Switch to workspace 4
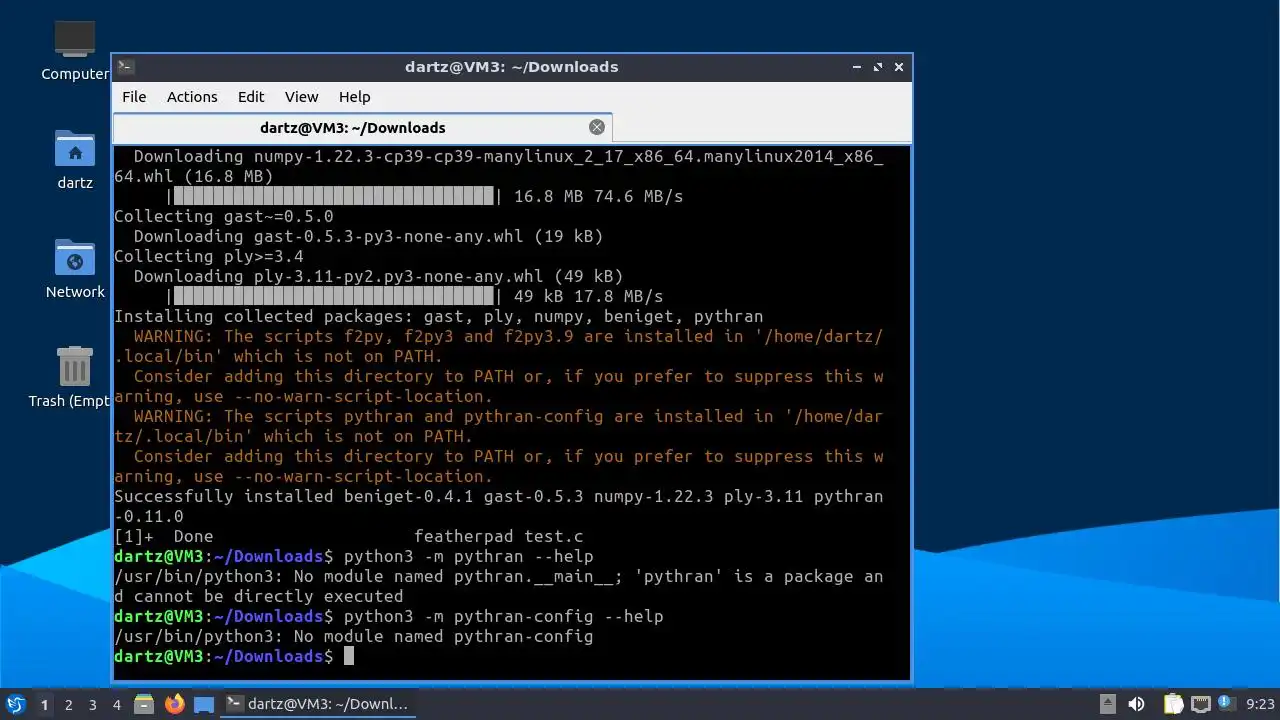The height and width of the screenshot is (720, 1280). (116, 705)
